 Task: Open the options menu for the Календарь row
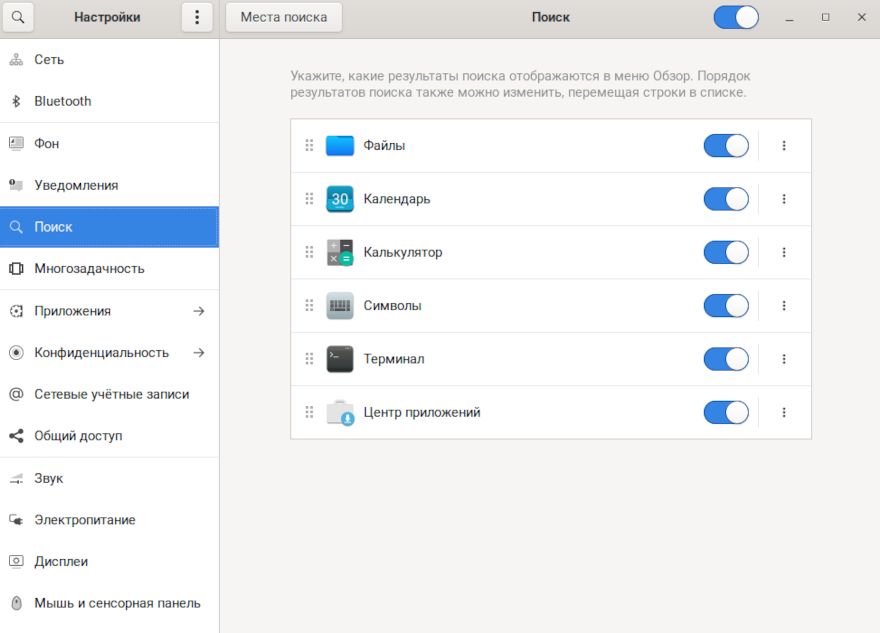(x=784, y=199)
